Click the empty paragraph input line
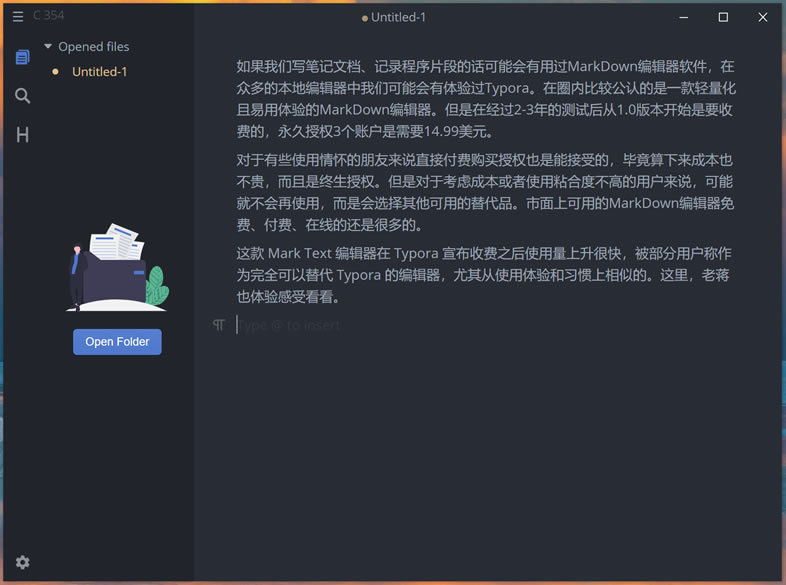The height and width of the screenshot is (585, 786). click(x=484, y=325)
